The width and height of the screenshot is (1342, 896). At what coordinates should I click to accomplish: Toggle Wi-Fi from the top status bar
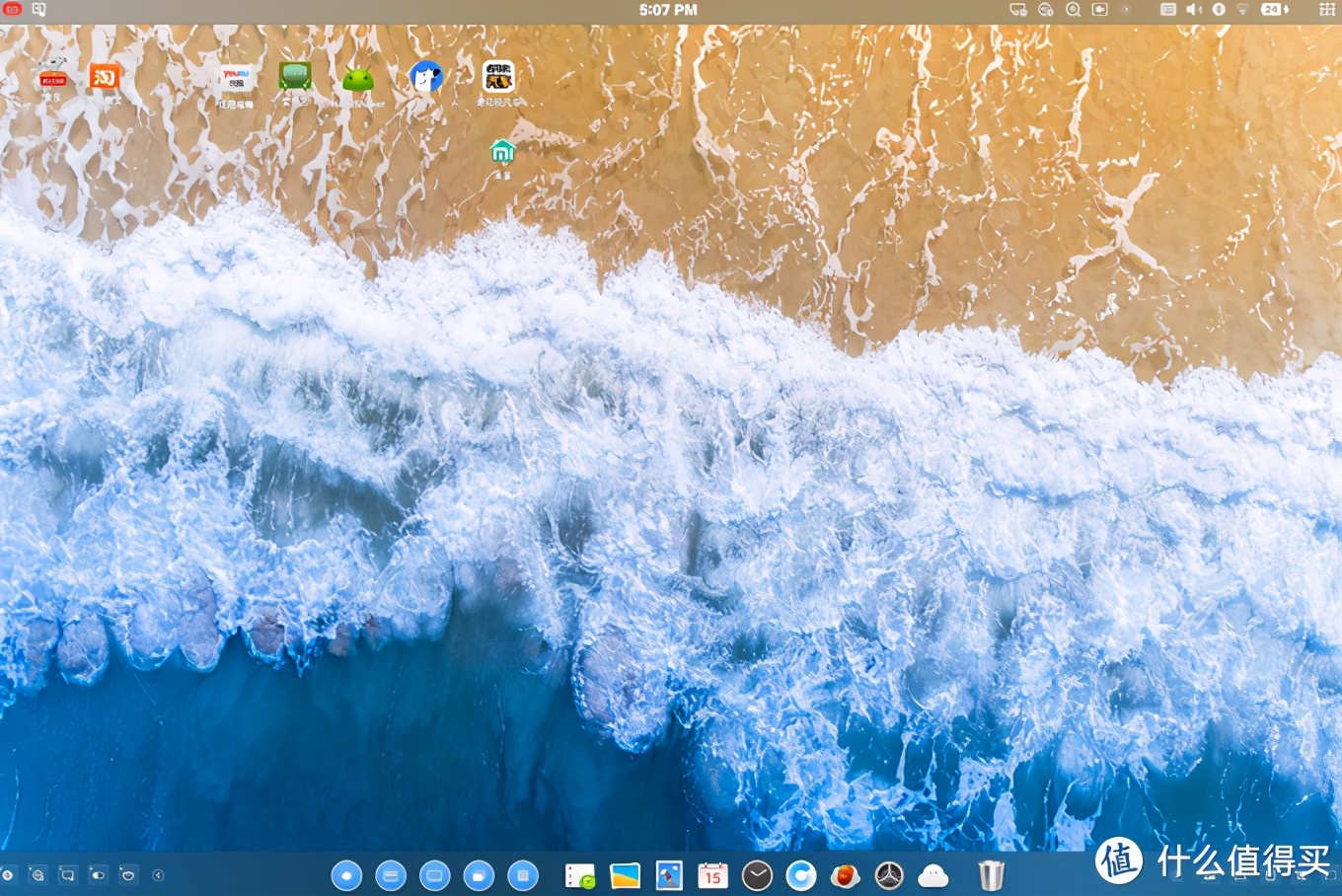tap(1243, 10)
